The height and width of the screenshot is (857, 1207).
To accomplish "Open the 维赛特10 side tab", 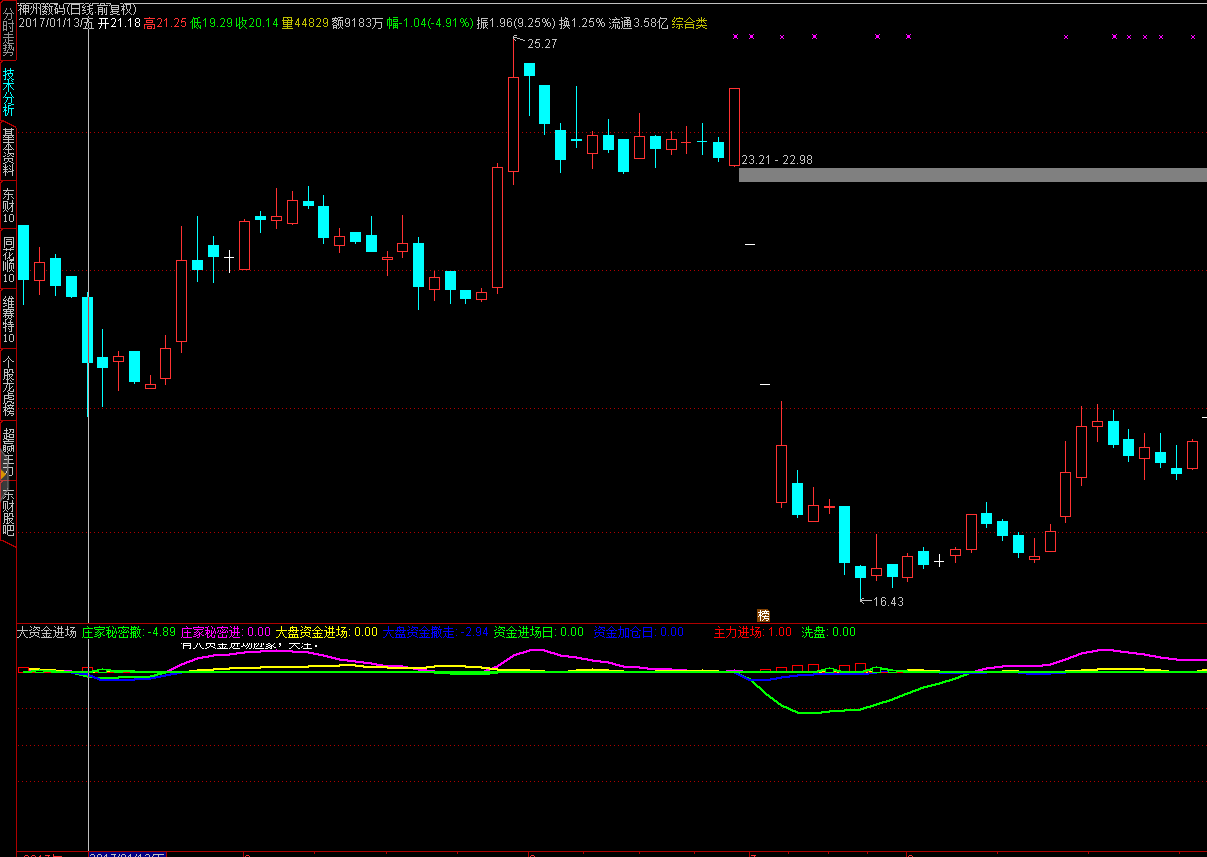I will click(8, 320).
